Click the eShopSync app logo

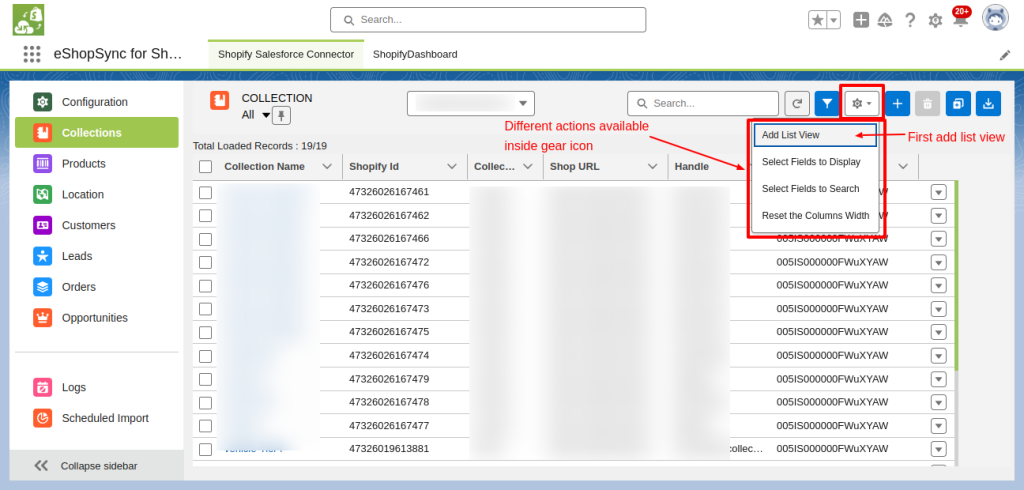(28, 20)
